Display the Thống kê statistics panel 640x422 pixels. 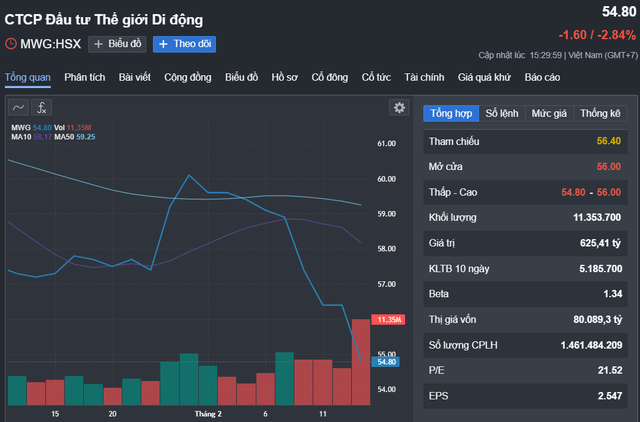pos(600,114)
